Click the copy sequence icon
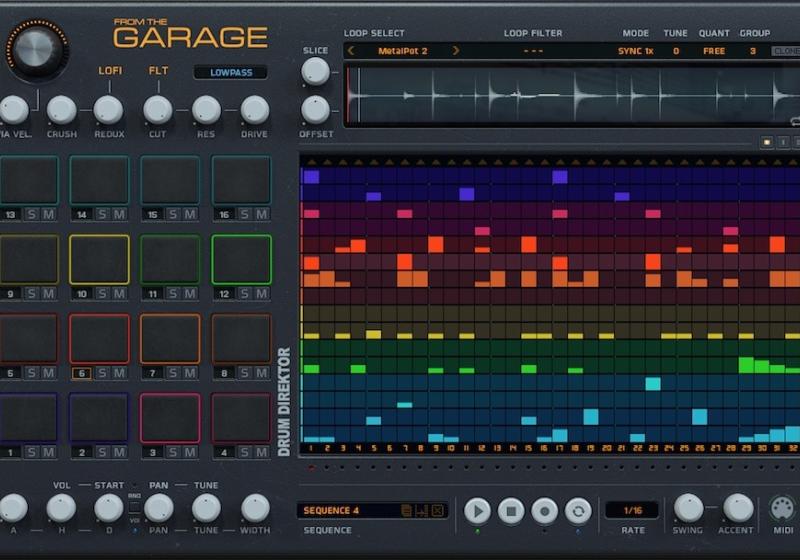The height and width of the screenshot is (560, 800). click(406, 510)
